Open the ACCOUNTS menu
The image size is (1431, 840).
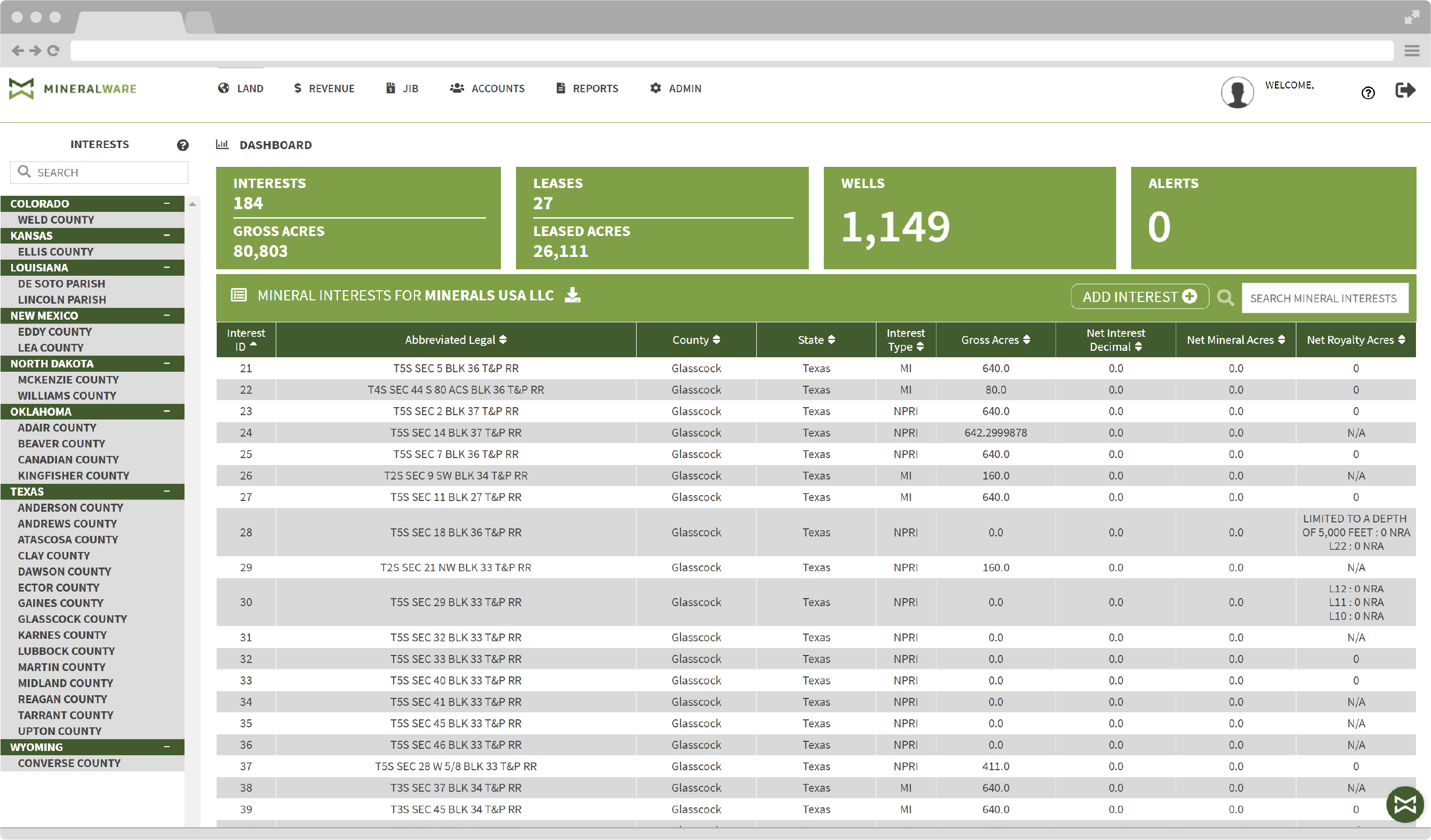(x=487, y=88)
